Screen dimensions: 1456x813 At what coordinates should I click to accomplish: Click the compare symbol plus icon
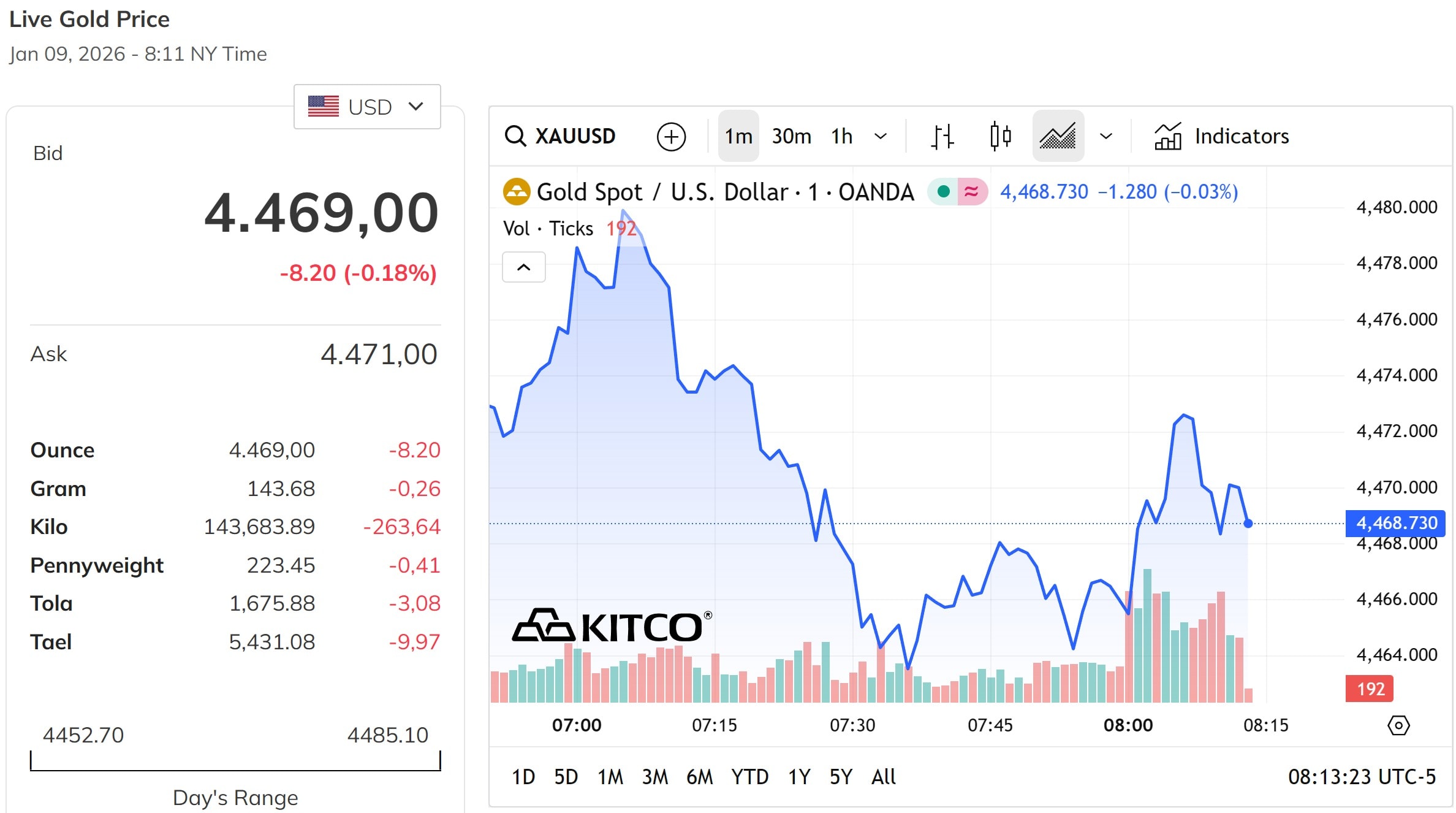[x=672, y=135]
